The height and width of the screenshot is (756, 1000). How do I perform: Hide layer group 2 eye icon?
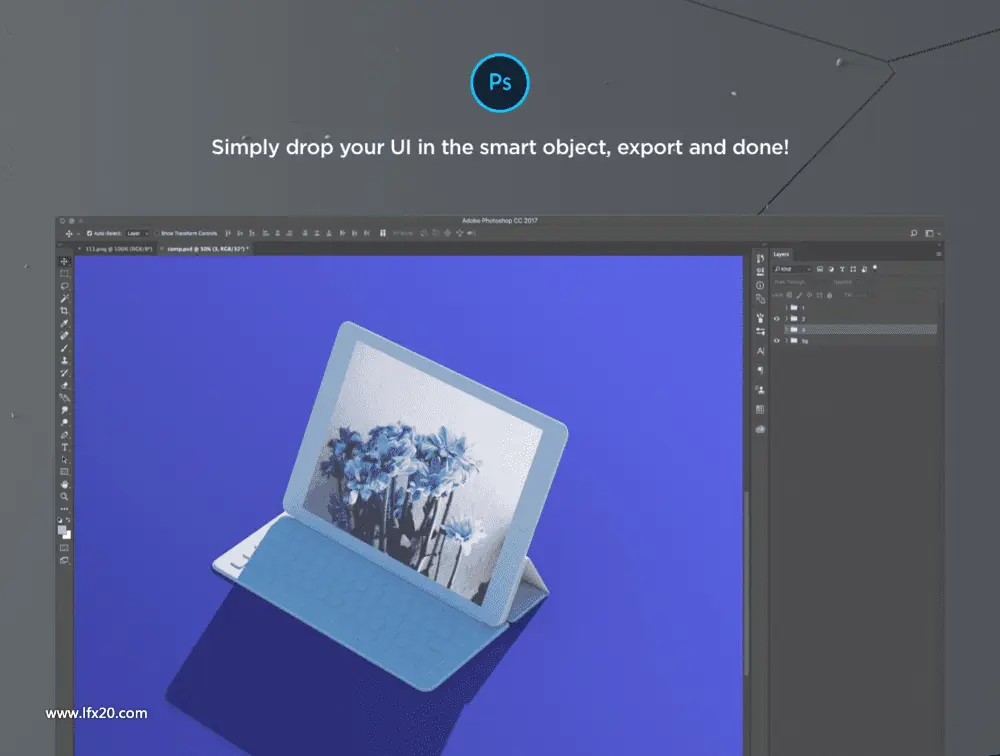777,319
